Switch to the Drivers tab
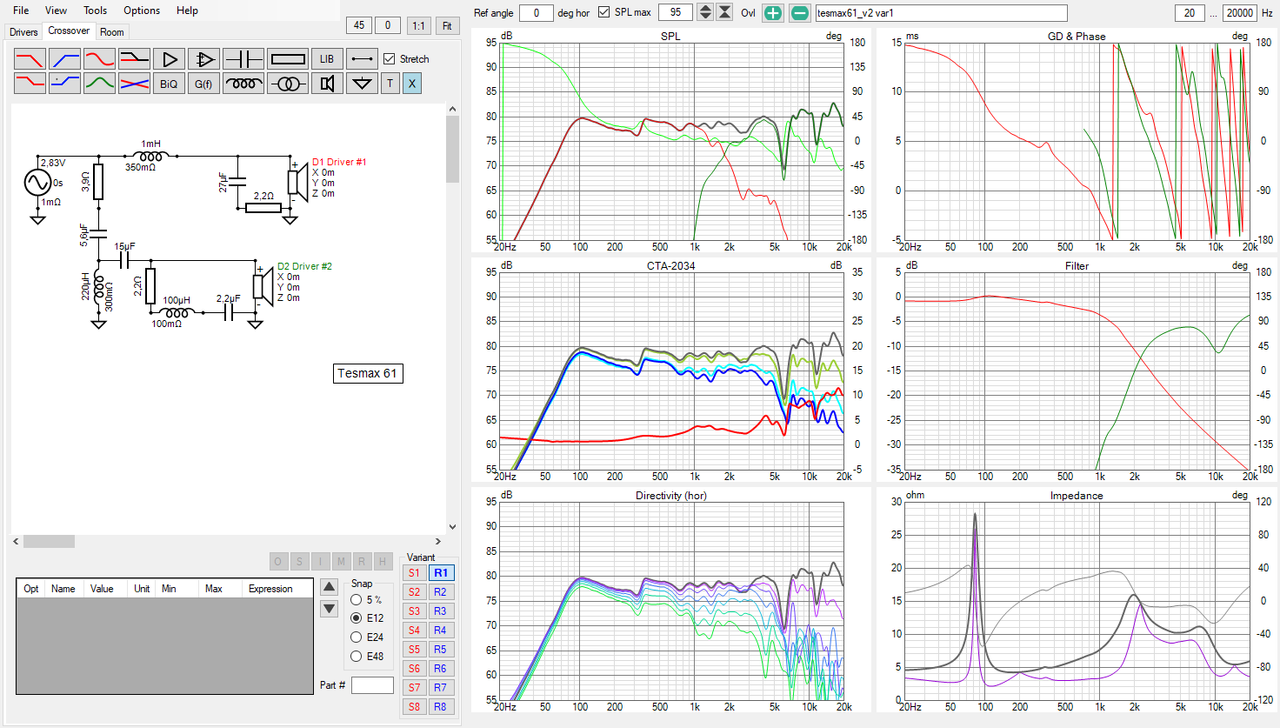Image resolution: width=1280 pixels, height=728 pixels. click(23, 32)
